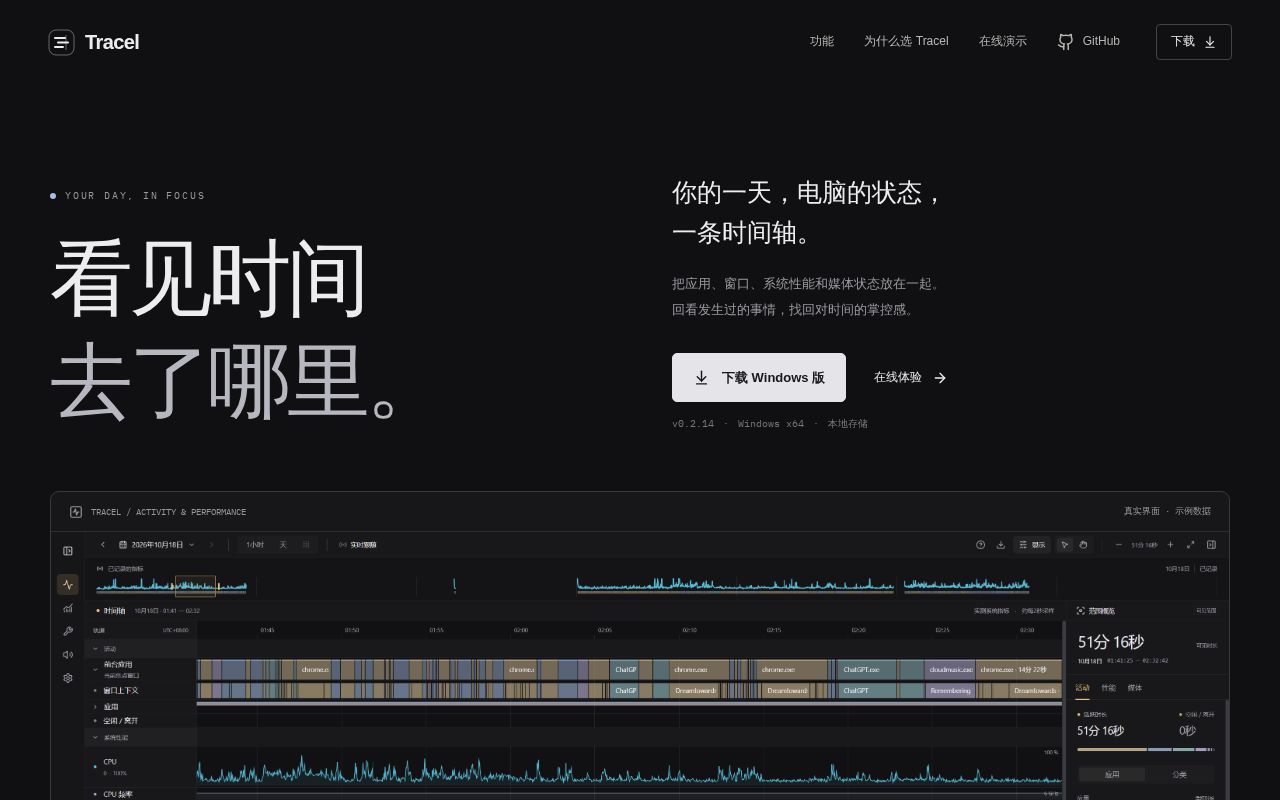Click the 下载 button in header

1194,42
